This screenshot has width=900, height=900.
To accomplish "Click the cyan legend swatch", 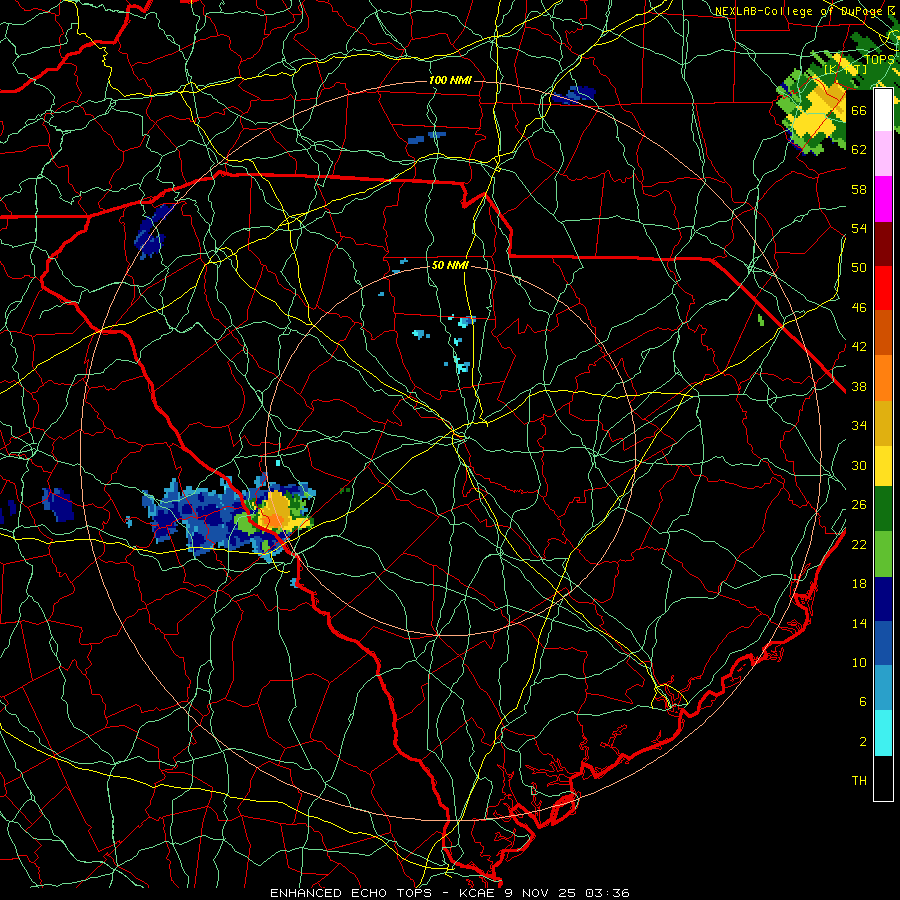I will (x=883, y=733).
